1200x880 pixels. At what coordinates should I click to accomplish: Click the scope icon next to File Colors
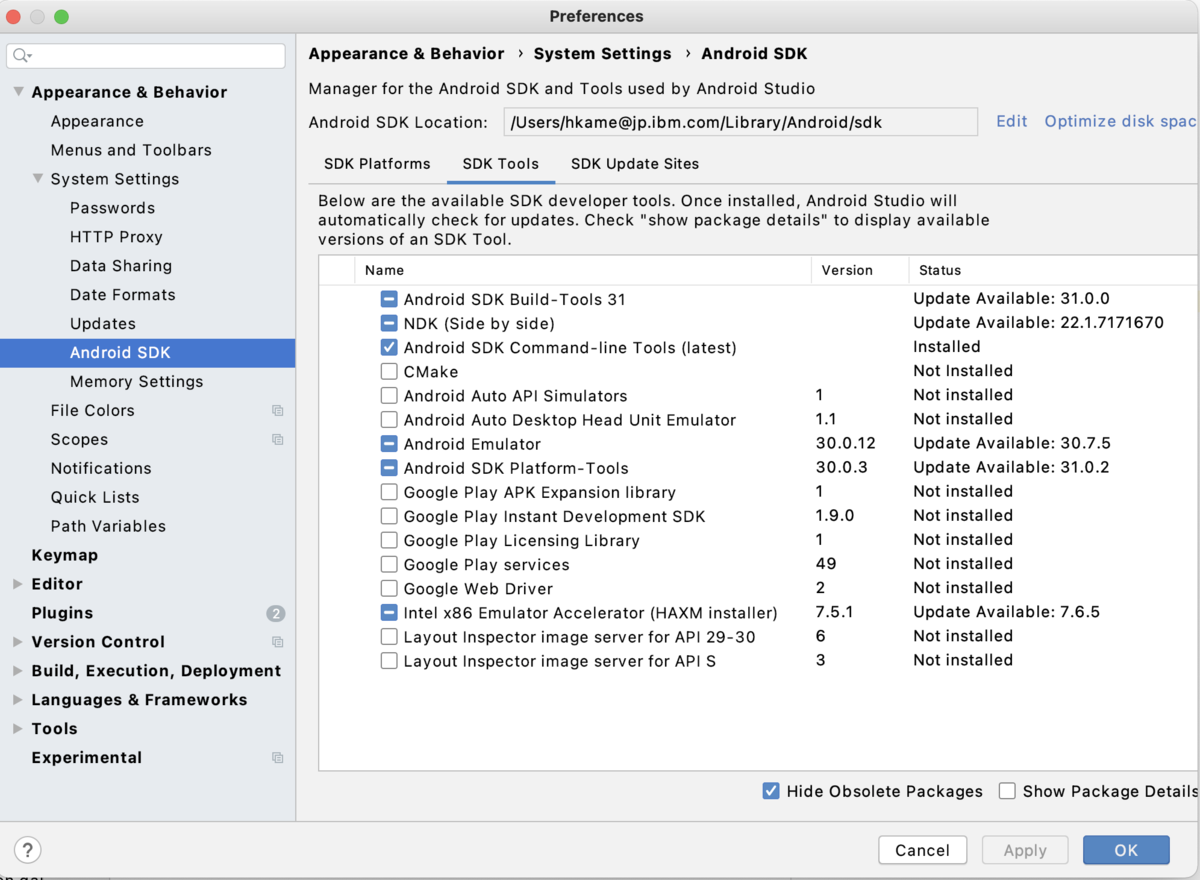coord(277,410)
